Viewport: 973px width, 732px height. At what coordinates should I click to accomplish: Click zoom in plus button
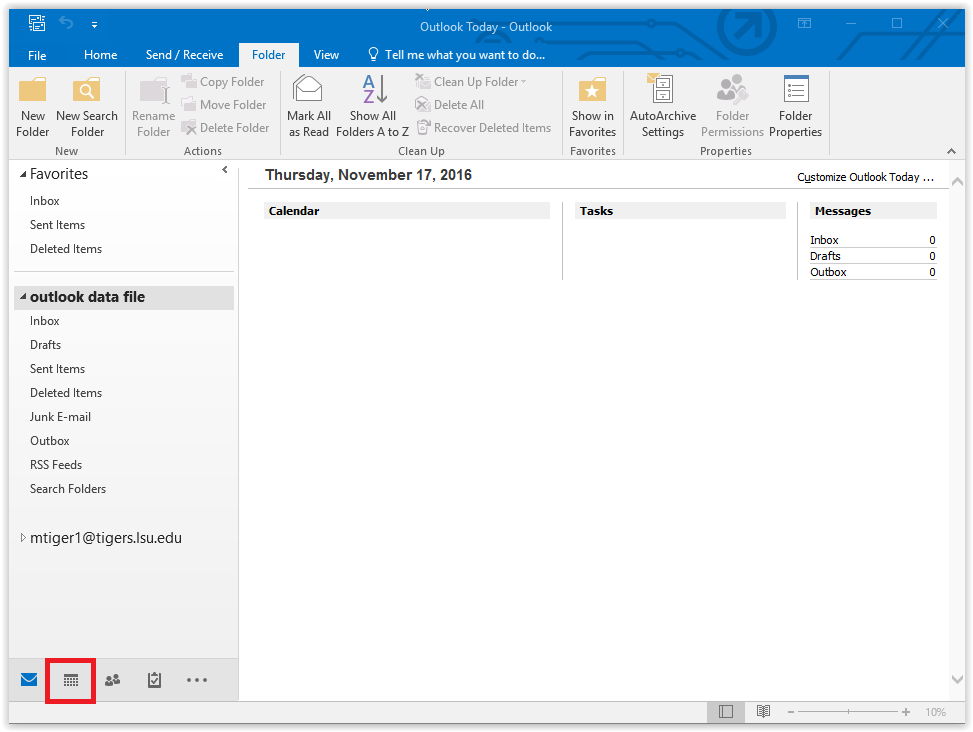pyautogui.click(x=906, y=712)
